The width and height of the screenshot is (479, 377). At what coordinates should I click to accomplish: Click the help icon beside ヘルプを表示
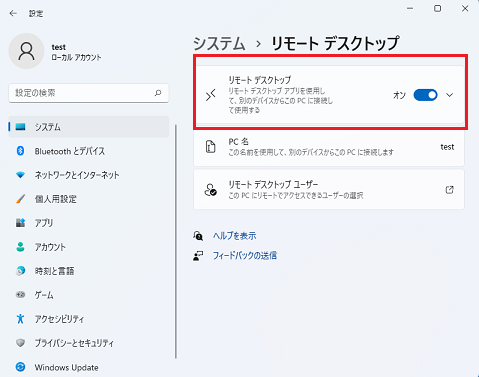pyautogui.click(x=198, y=236)
